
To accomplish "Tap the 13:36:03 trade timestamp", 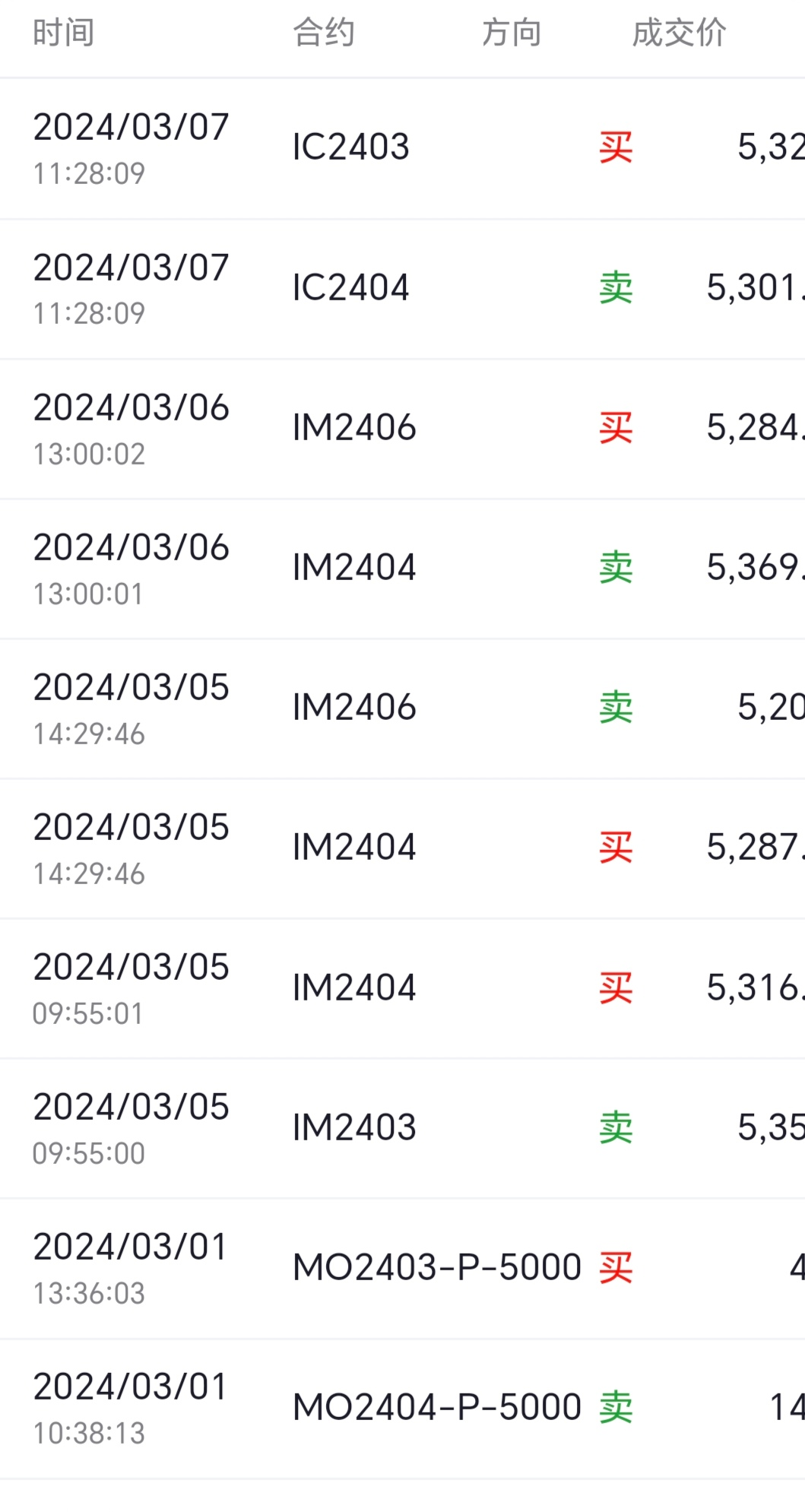I will click(89, 1294).
